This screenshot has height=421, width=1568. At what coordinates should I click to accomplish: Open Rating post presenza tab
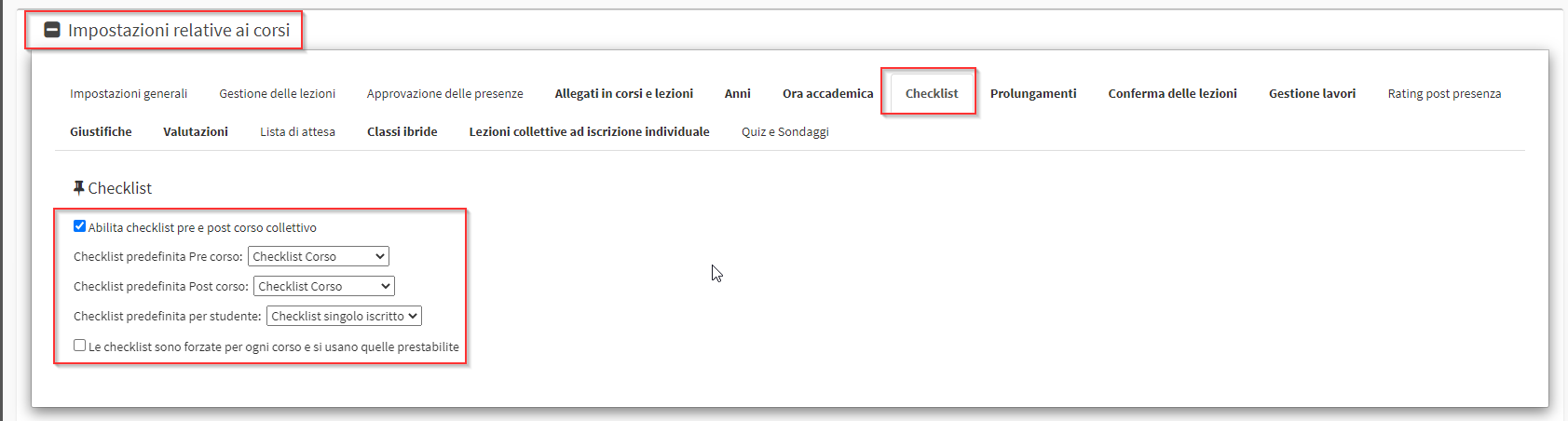(x=1444, y=93)
